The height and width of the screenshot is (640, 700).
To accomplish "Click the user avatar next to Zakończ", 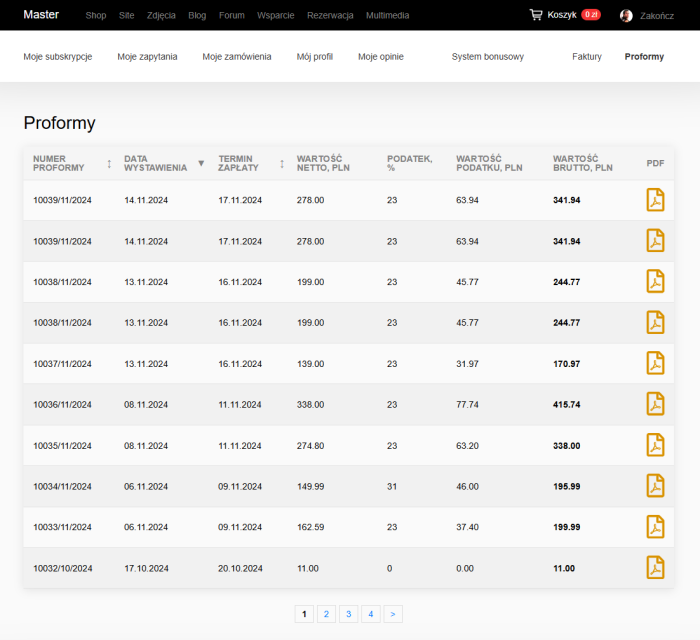I will 626,15.
